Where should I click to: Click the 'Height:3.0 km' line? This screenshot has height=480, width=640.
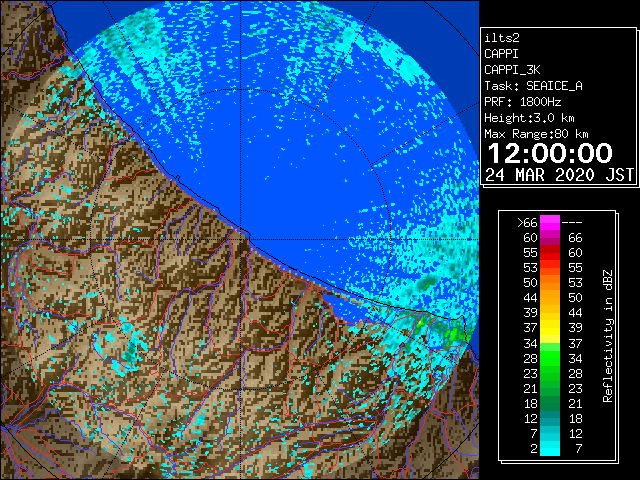pyautogui.click(x=529, y=118)
